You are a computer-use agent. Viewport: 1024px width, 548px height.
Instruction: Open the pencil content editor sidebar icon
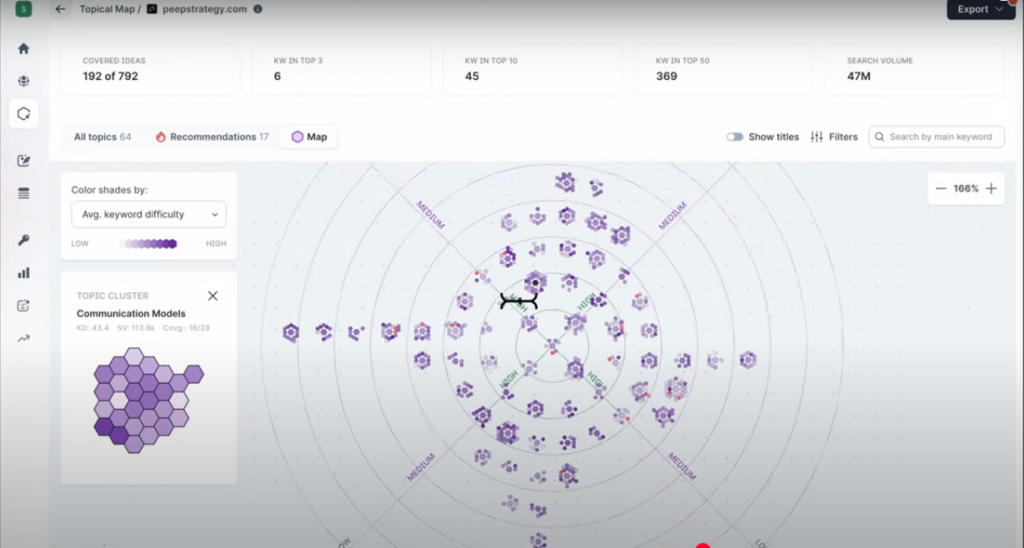pos(24,161)
